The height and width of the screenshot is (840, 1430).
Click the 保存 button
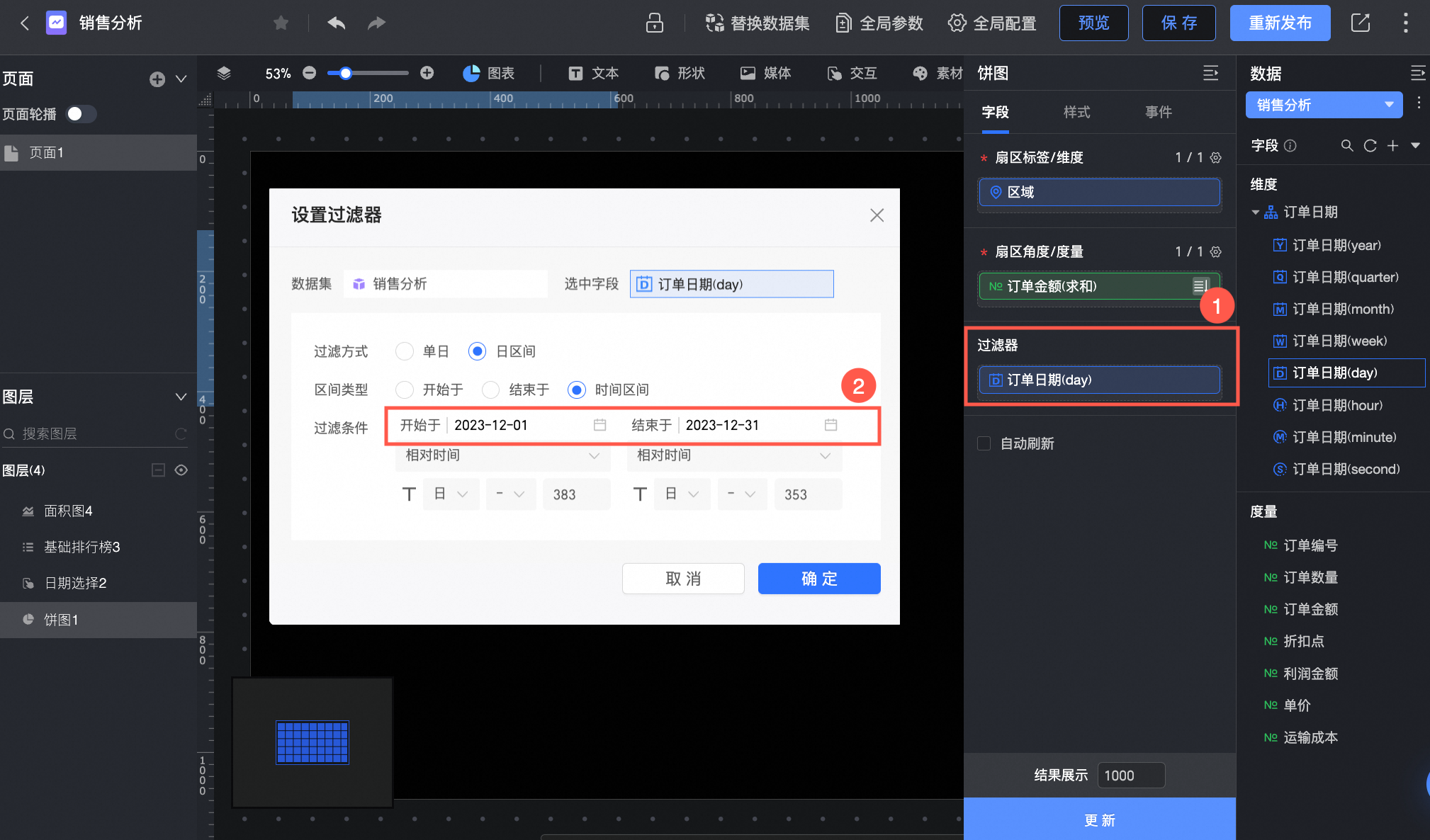coord(1179,23)
